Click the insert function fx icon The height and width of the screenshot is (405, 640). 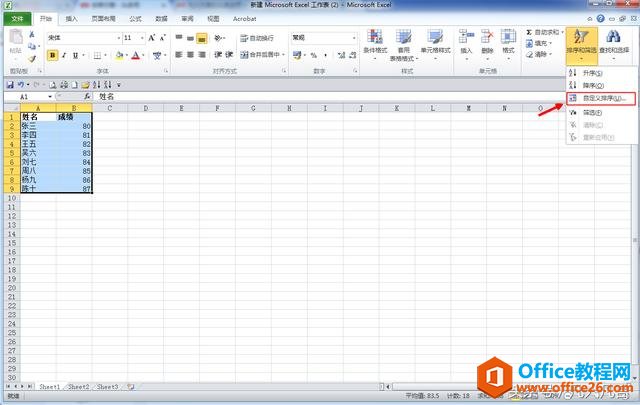coord(87,97)
